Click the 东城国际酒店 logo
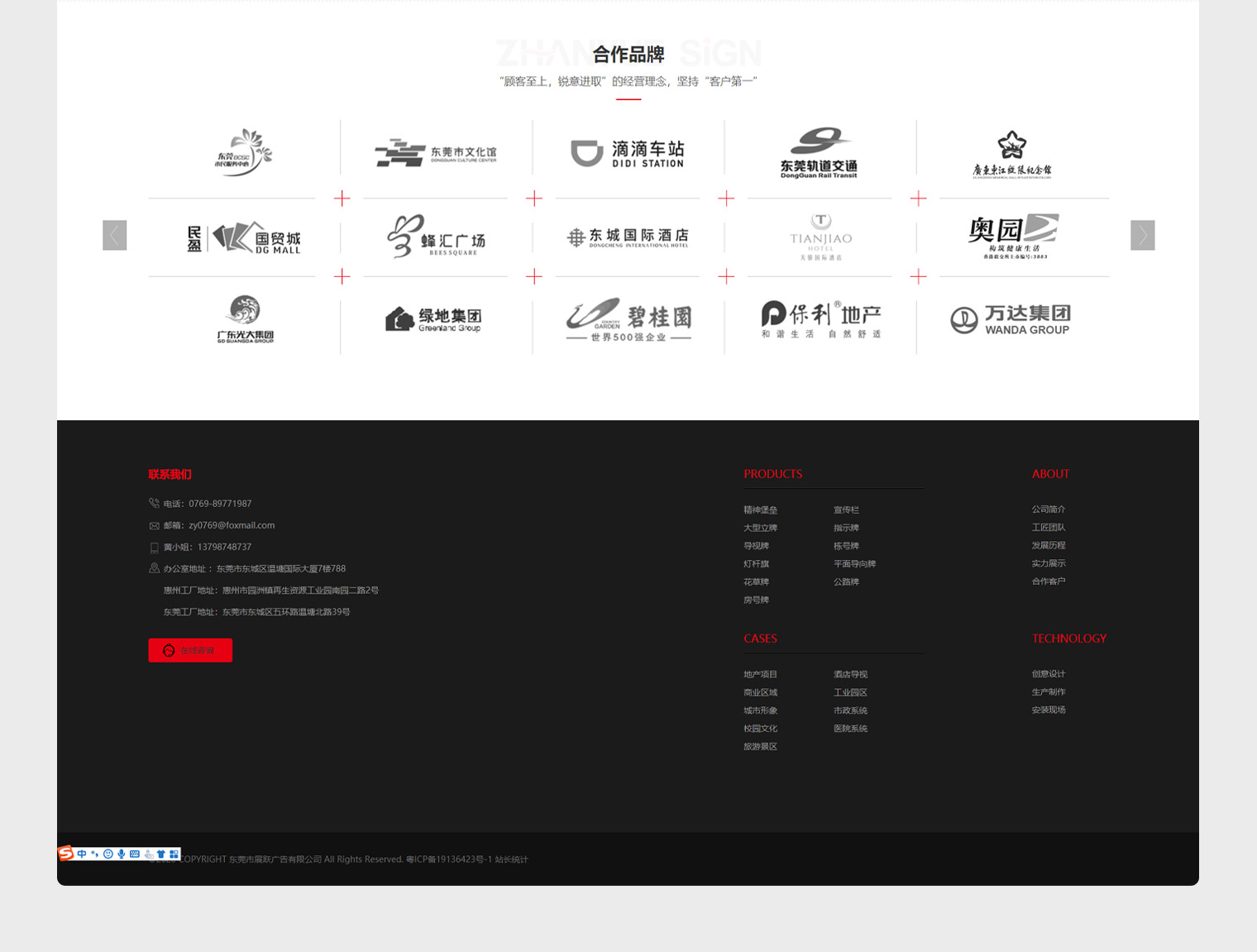Image resolution: width=1257 pixels, height=952 pixels. point(628,237)
